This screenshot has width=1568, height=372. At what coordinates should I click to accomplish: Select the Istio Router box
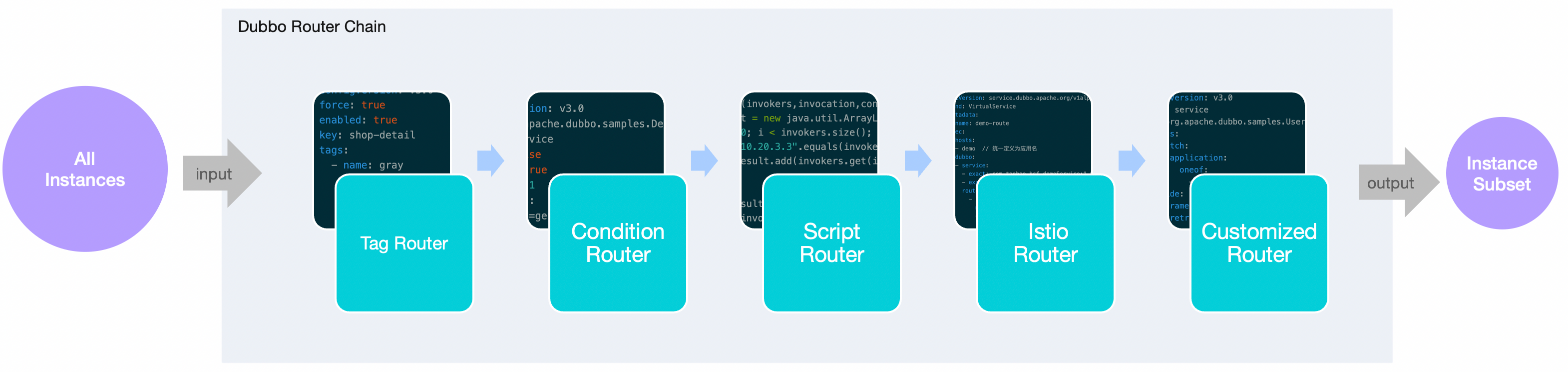1045,243
